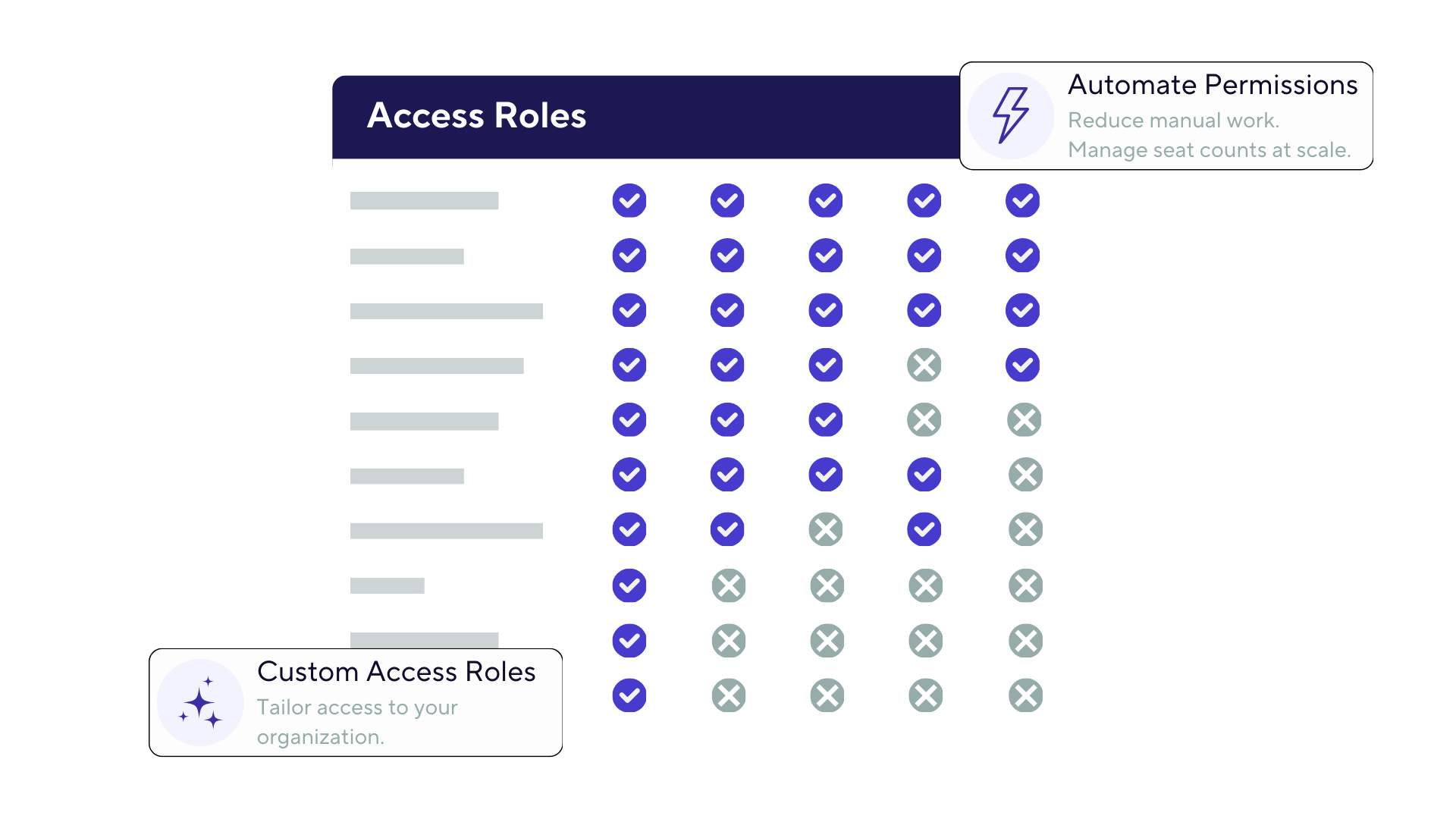Toggle the second row's middle-column checkmark
The image size is (1456, 819).
[x=826, y=256]
